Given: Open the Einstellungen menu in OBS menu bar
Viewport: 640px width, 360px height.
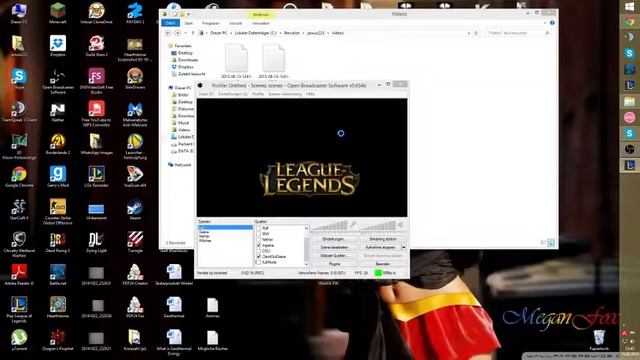Looking at the screenshot, I should tap(233, 94).
